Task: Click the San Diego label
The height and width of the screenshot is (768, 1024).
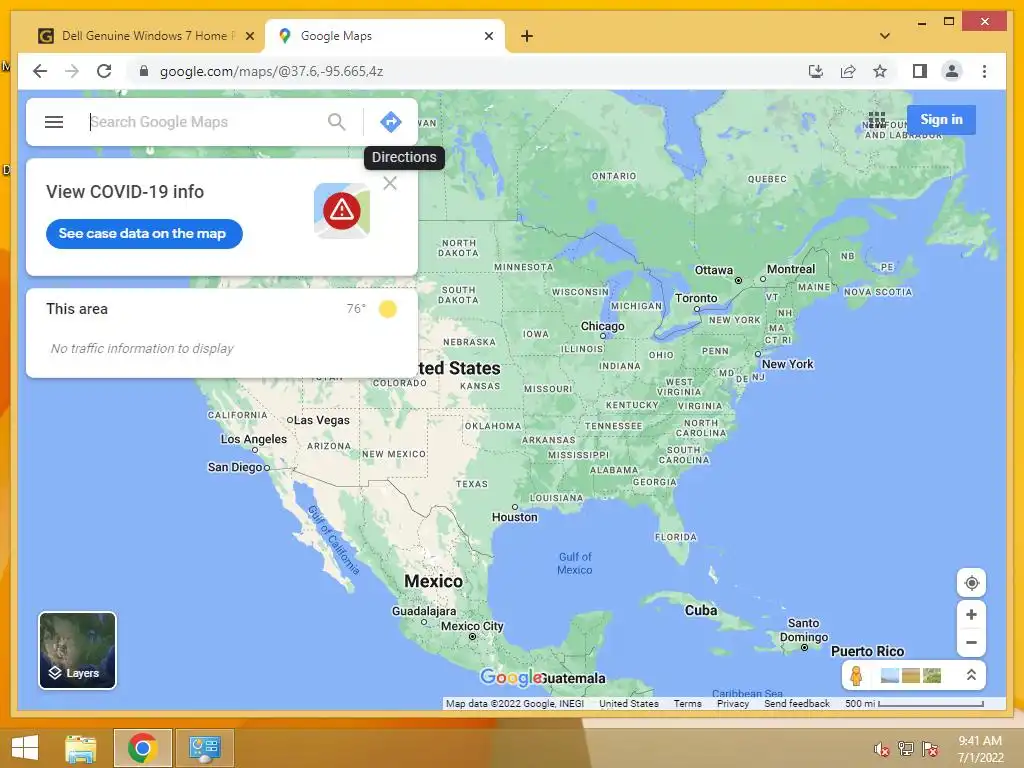Action: [235, 467]
